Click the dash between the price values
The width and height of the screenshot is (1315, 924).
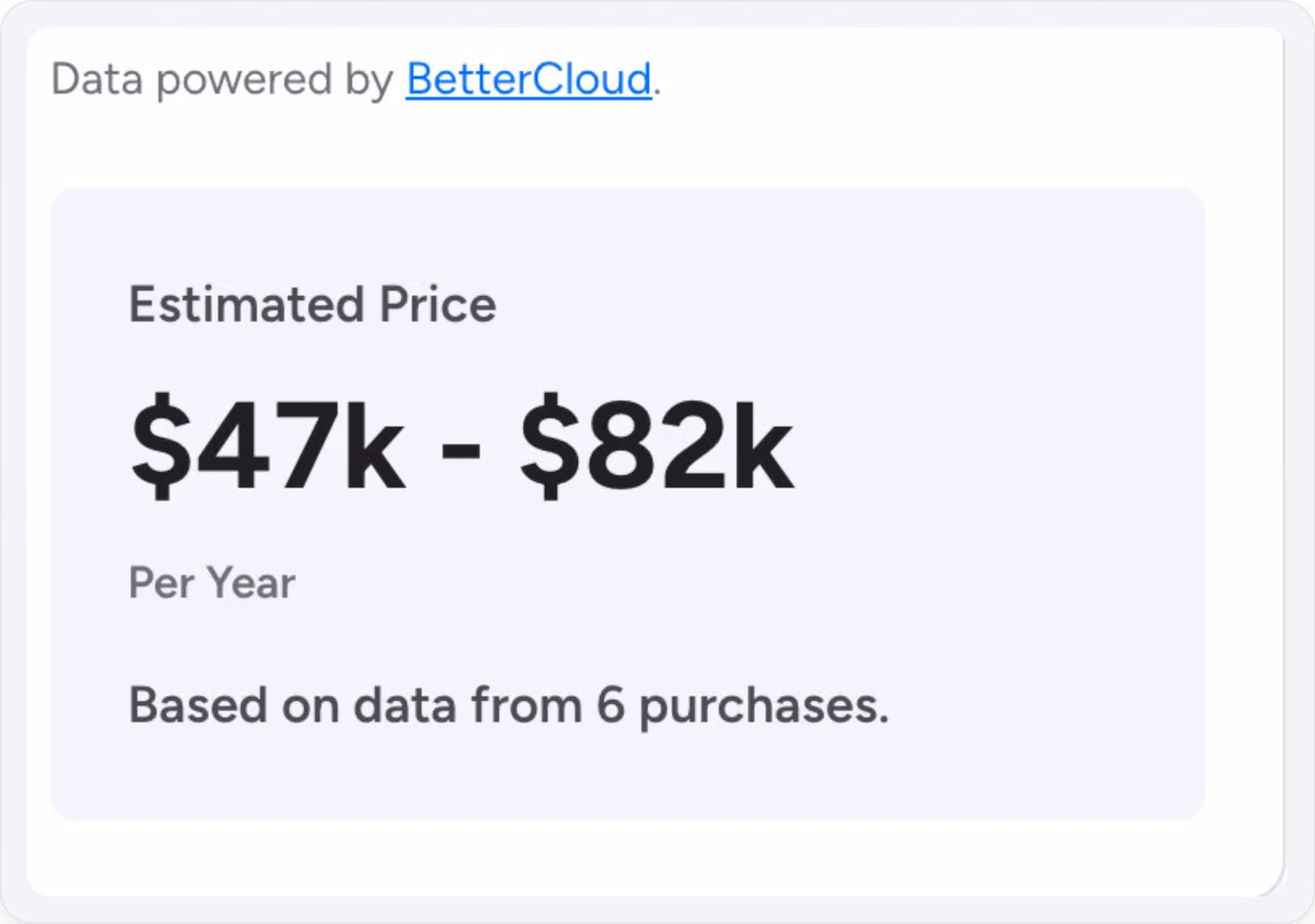[x=460, y=452]
